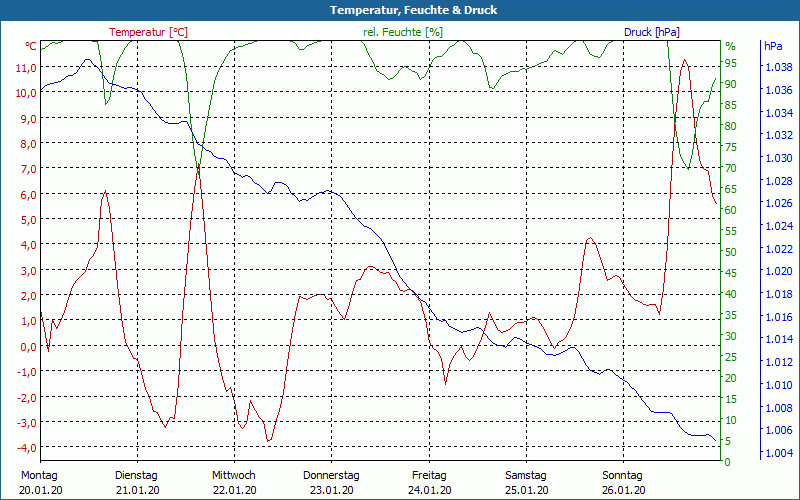This screenshot has height=500, width=800.
Task: Select the blue Druck [hPa] legend label
Action: coord(651,32)
